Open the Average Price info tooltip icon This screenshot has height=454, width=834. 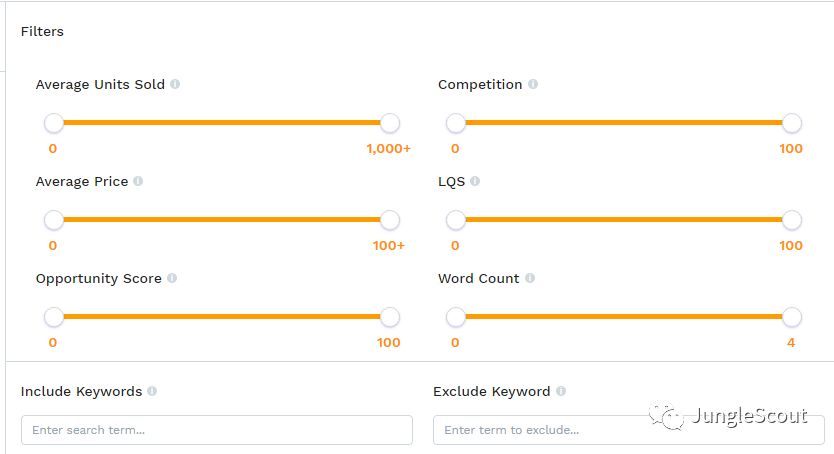[x=138, y=182]
